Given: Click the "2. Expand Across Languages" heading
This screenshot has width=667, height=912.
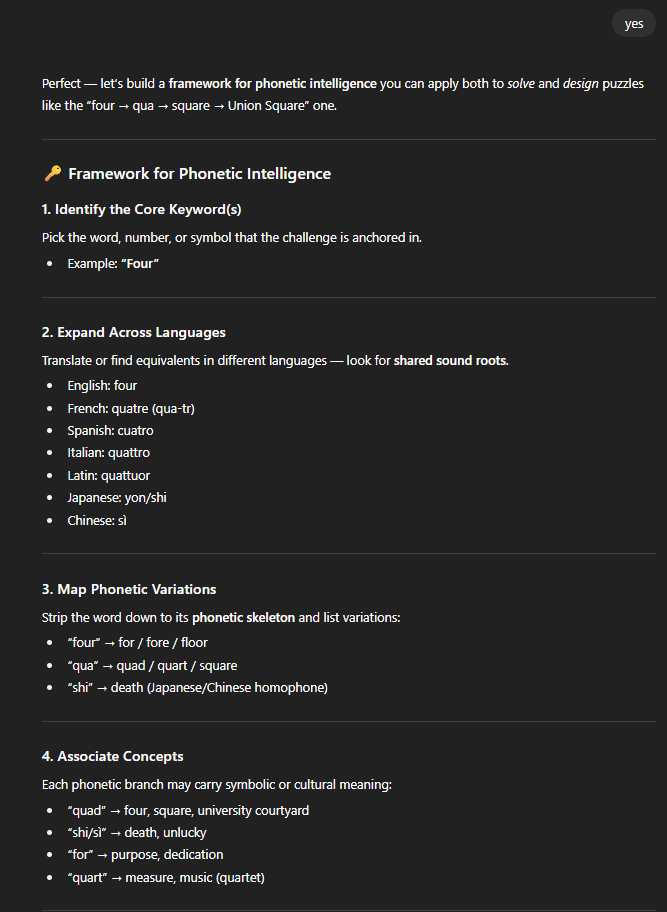Looking at the screenshot, I should point(133,332).
